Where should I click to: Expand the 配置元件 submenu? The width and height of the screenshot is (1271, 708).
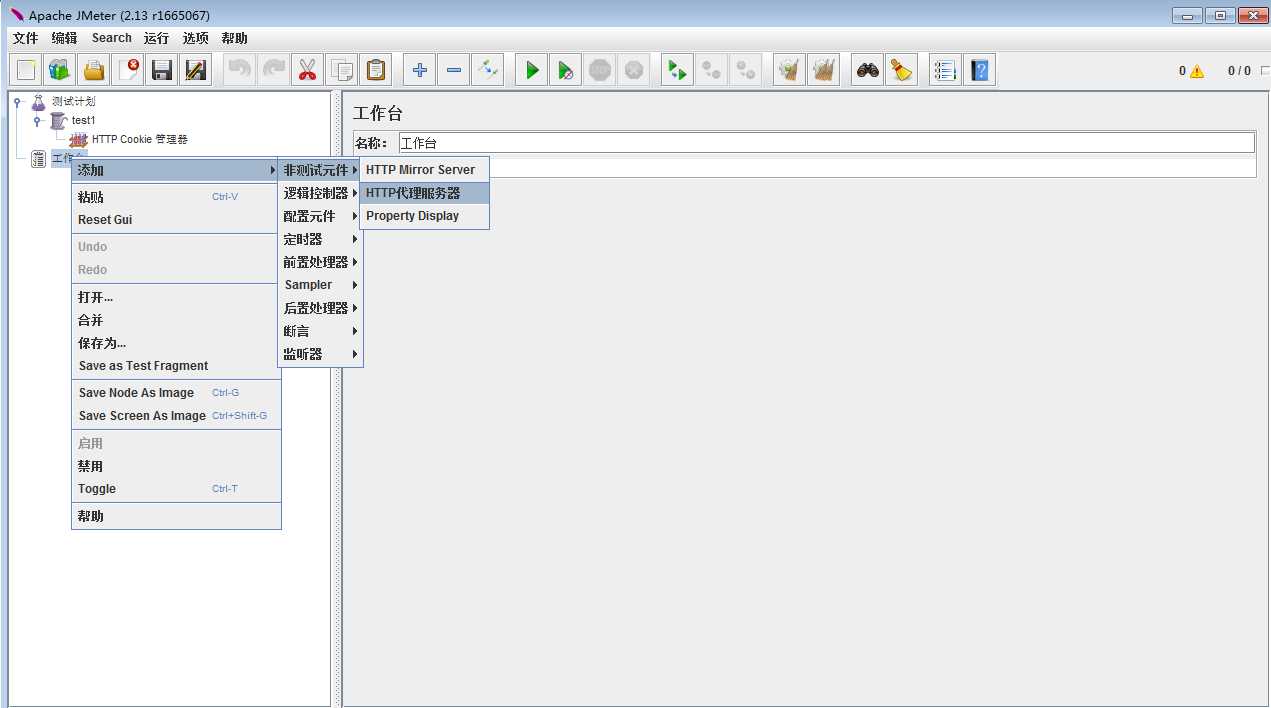pos(320,216)
